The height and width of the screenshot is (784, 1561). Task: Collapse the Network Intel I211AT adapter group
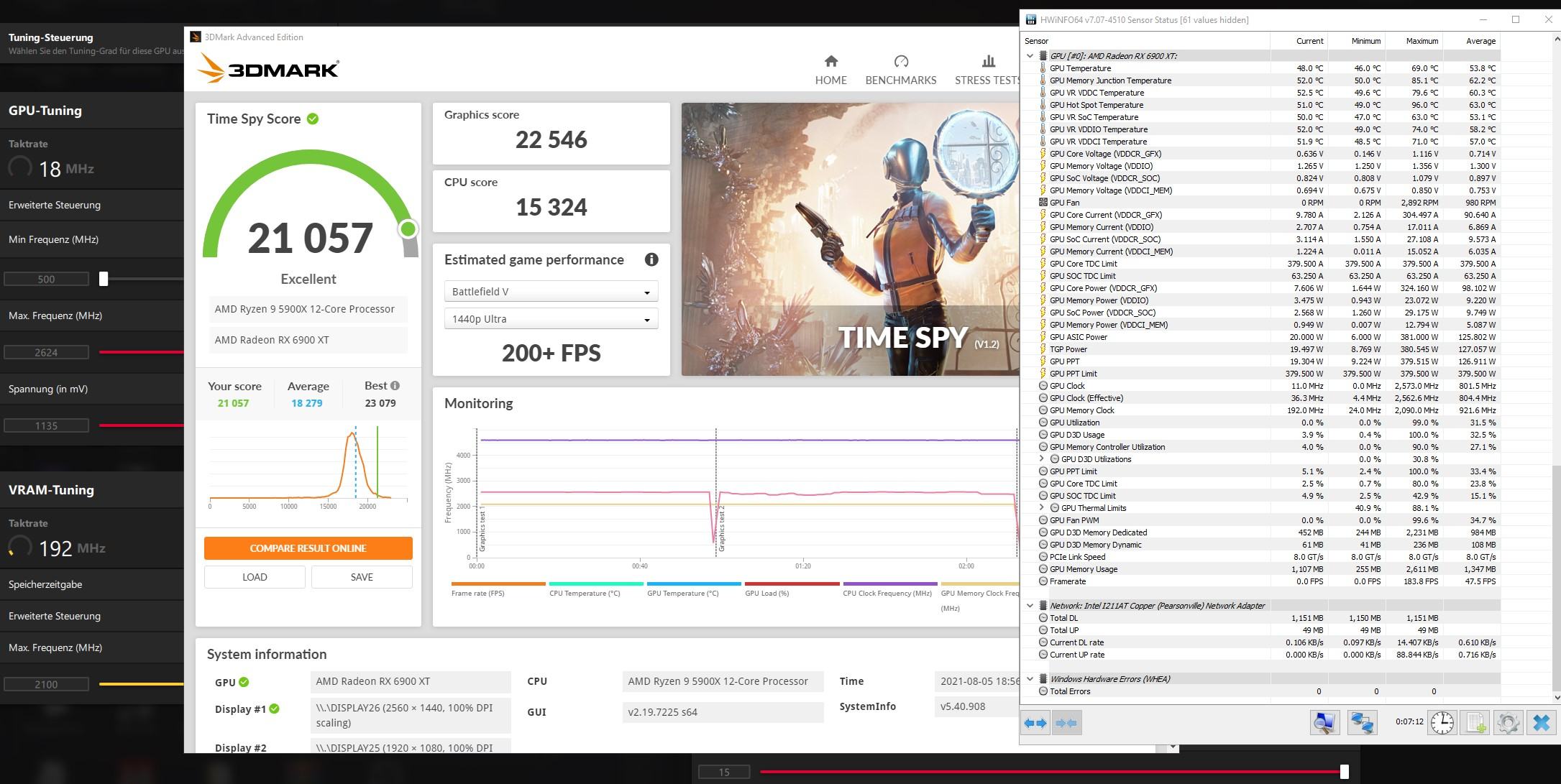(x=1030, y=606)
